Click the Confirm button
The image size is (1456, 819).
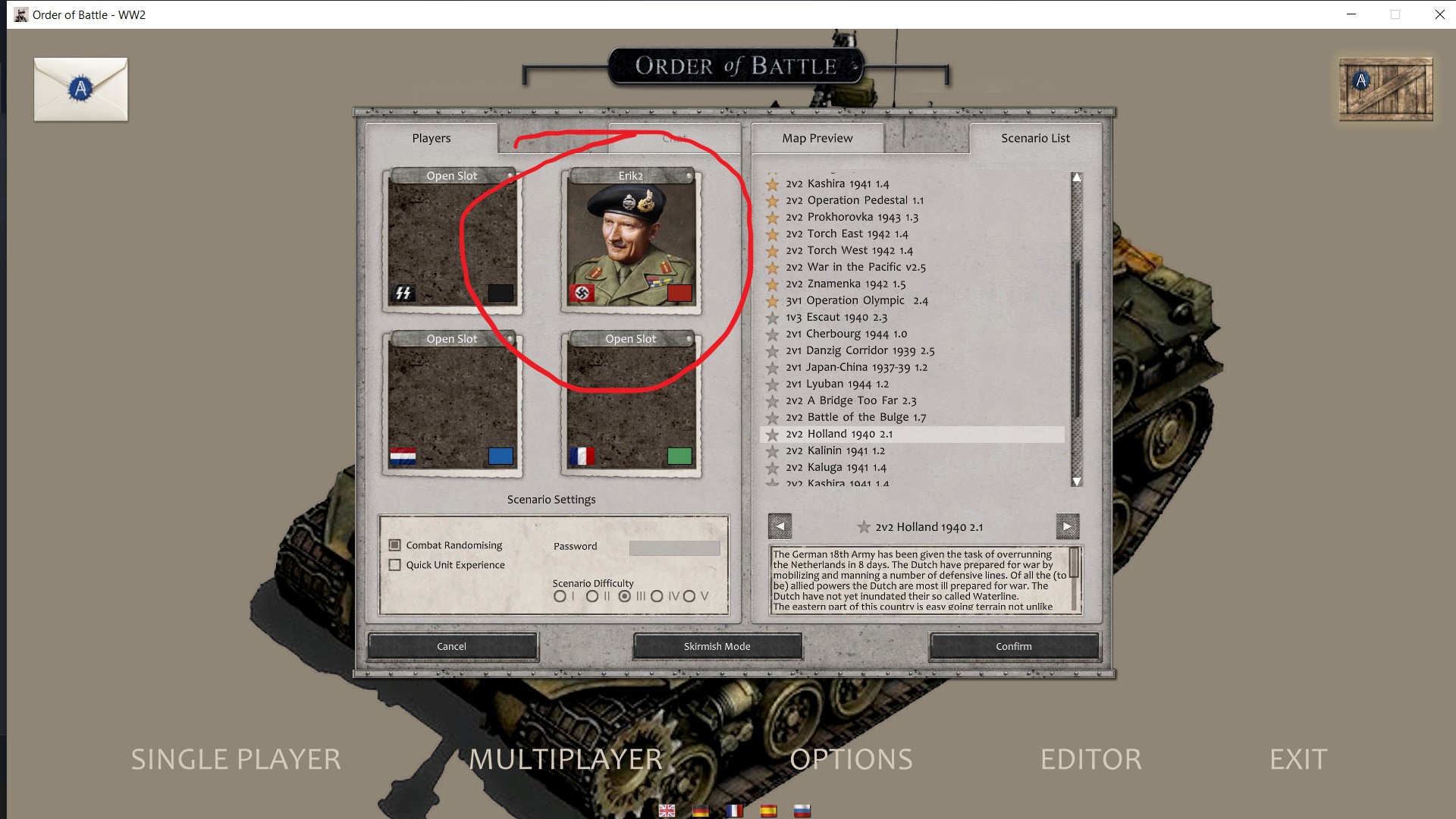[x=1014, y=646]
